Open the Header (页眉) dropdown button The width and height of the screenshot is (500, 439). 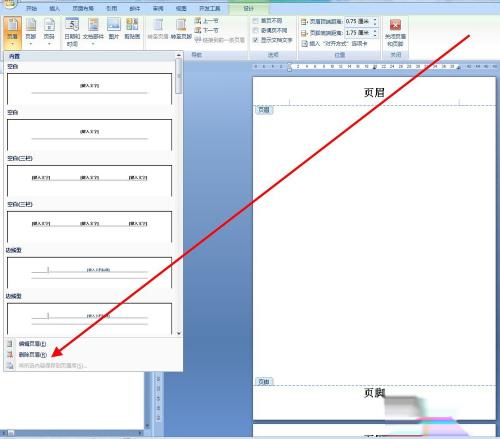[13, 32]
